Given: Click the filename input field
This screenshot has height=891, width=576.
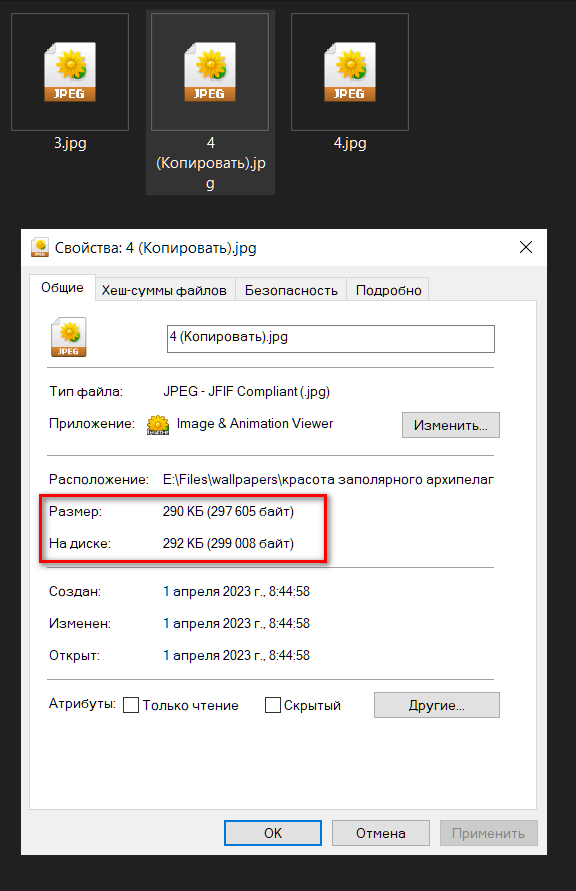Looking at the screenshot, I should click(331, 339).
